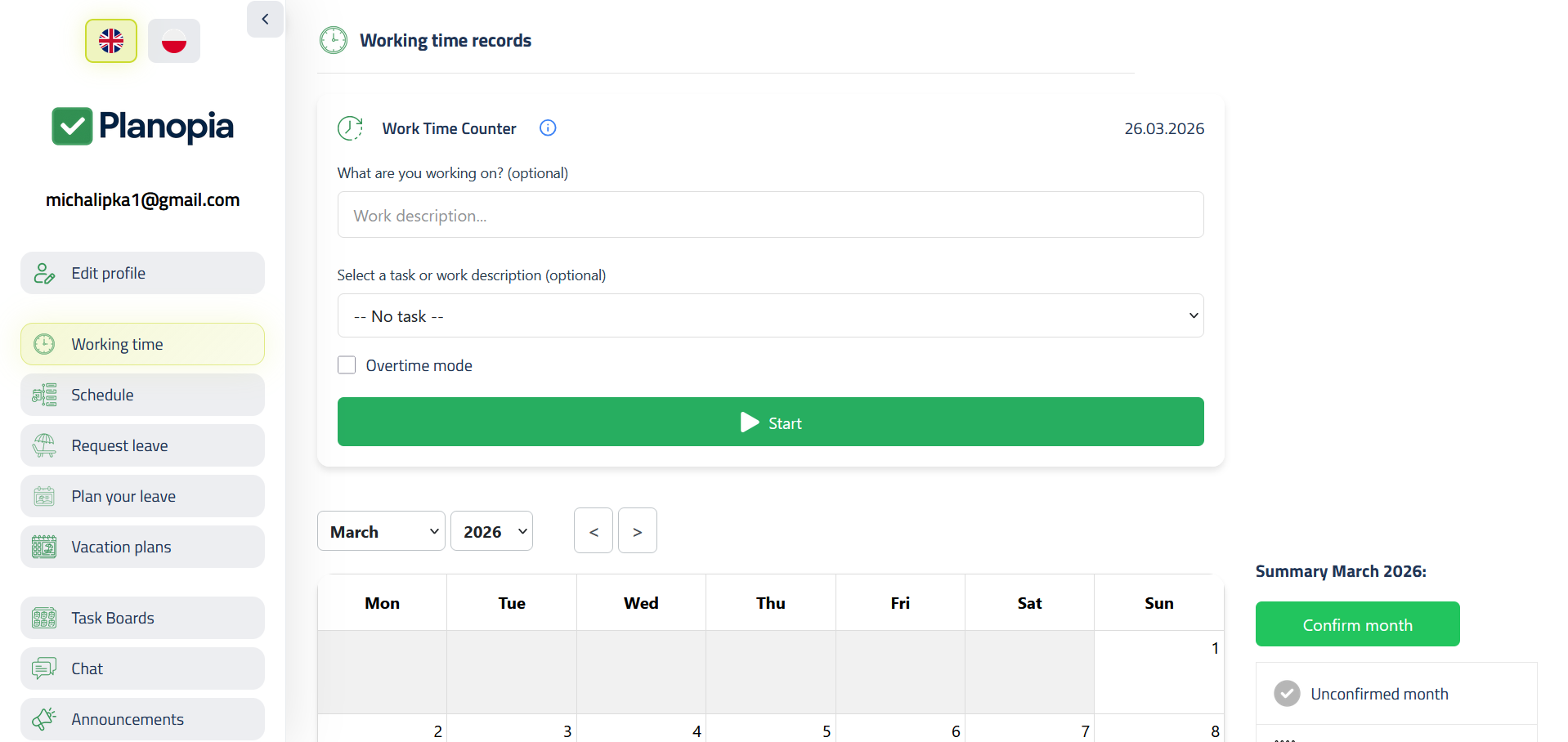
Task: Click the Planopia logo
Action: tap(142, 127)
